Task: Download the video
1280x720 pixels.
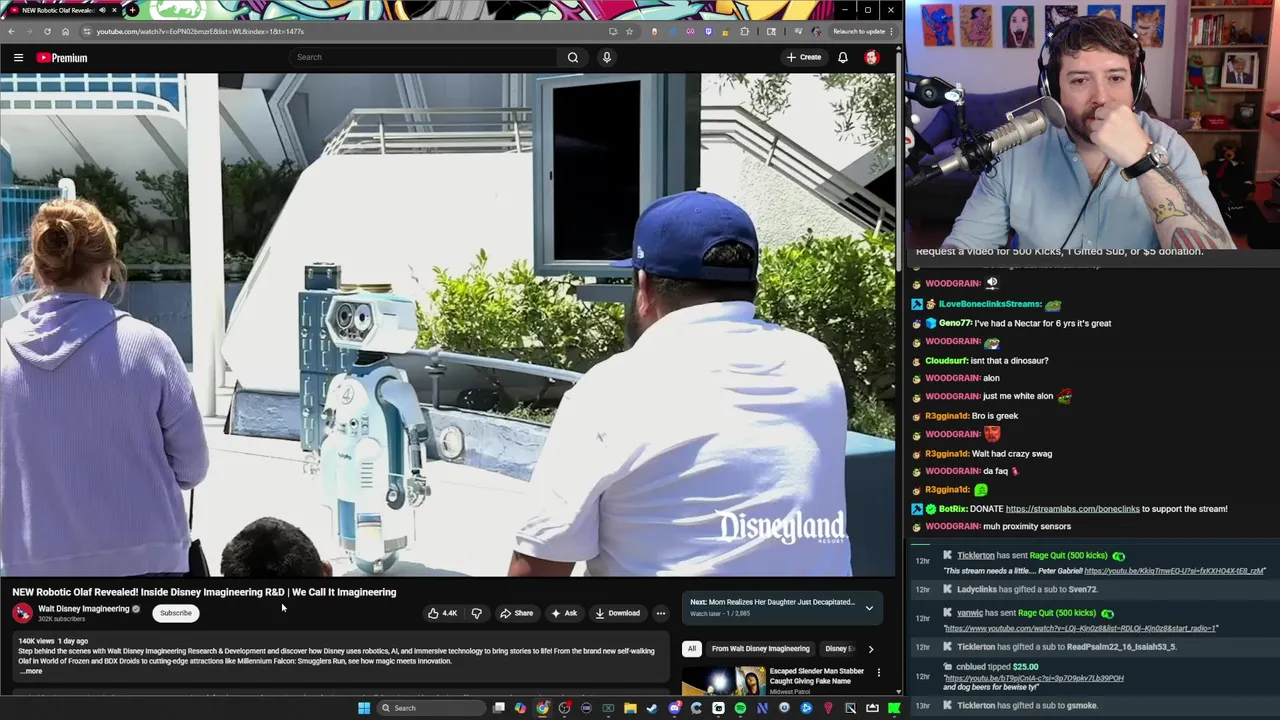Action: [x=617, y=613]
